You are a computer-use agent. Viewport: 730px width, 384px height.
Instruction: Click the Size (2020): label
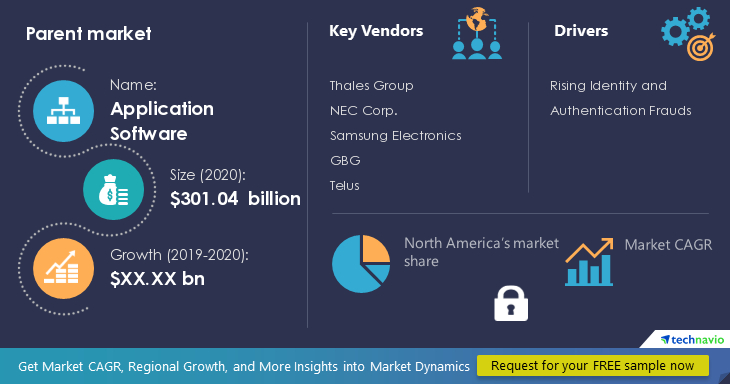point(208,175)
